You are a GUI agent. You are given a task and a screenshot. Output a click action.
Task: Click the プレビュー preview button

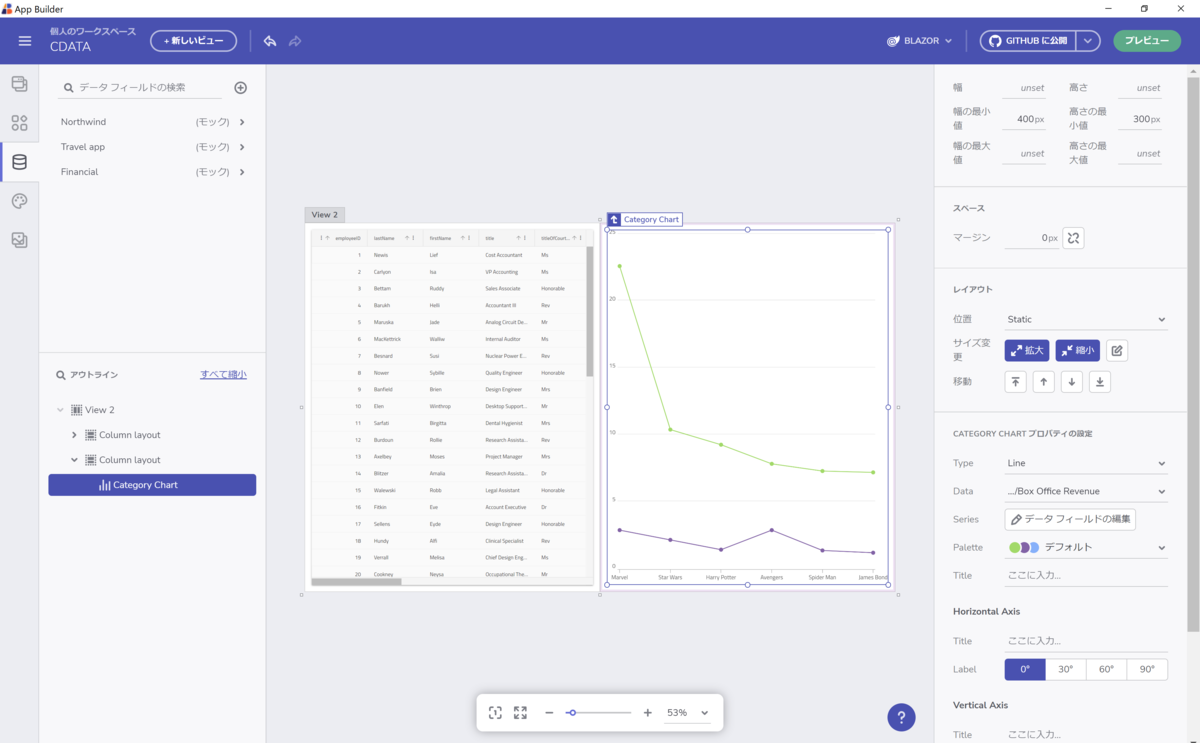[1147, 41]
